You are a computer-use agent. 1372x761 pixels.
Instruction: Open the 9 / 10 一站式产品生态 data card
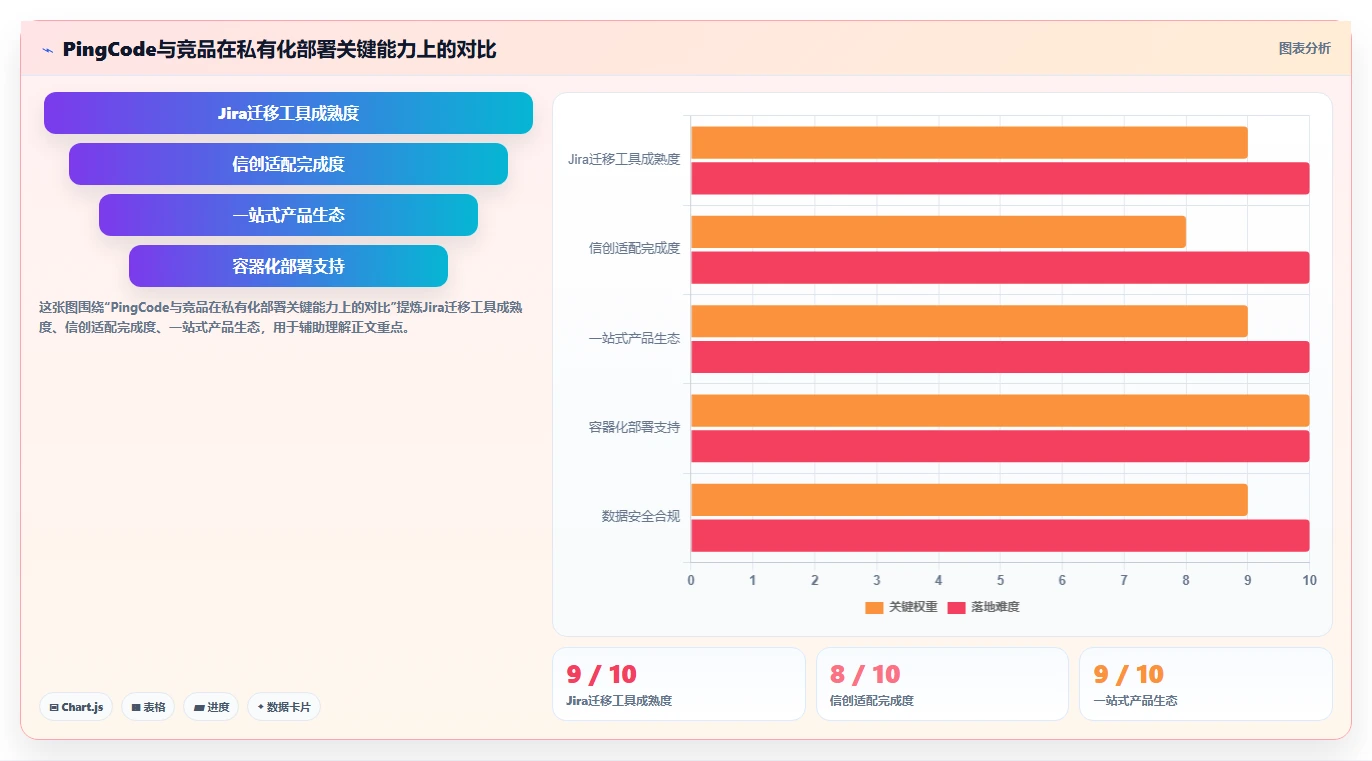pyautogui.click(x=1206, y=684)
